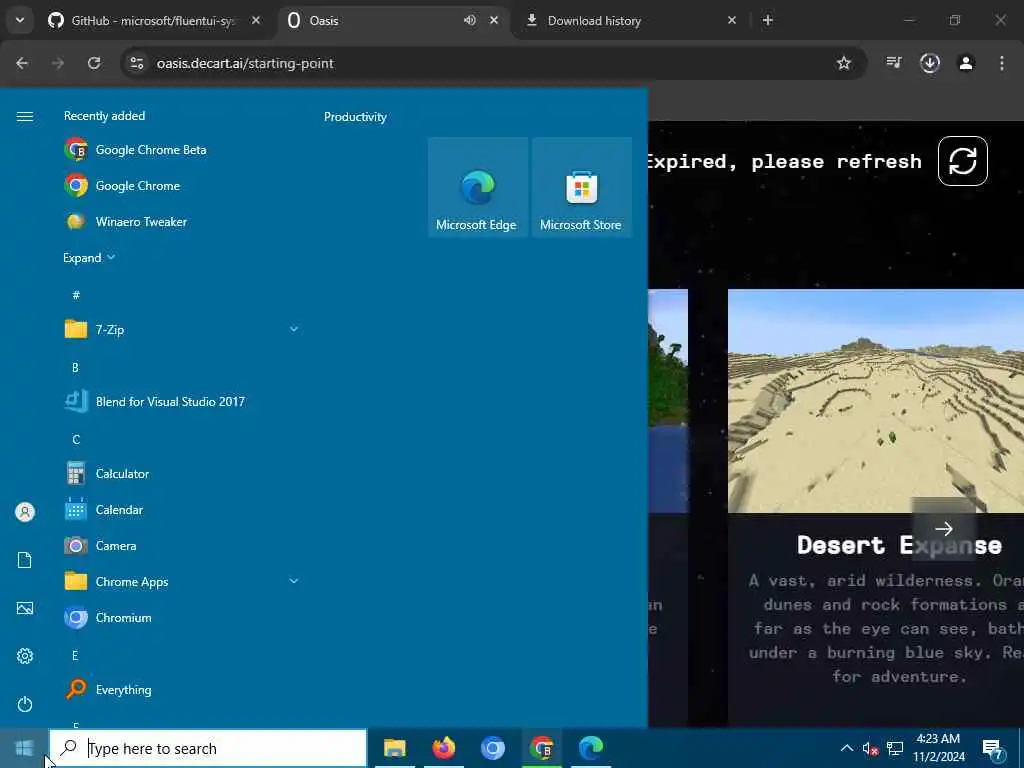The height and width of the screenshot is (768, 1024).
Task: Open the clock showing 4:23 AM
Action: (938, 748)
